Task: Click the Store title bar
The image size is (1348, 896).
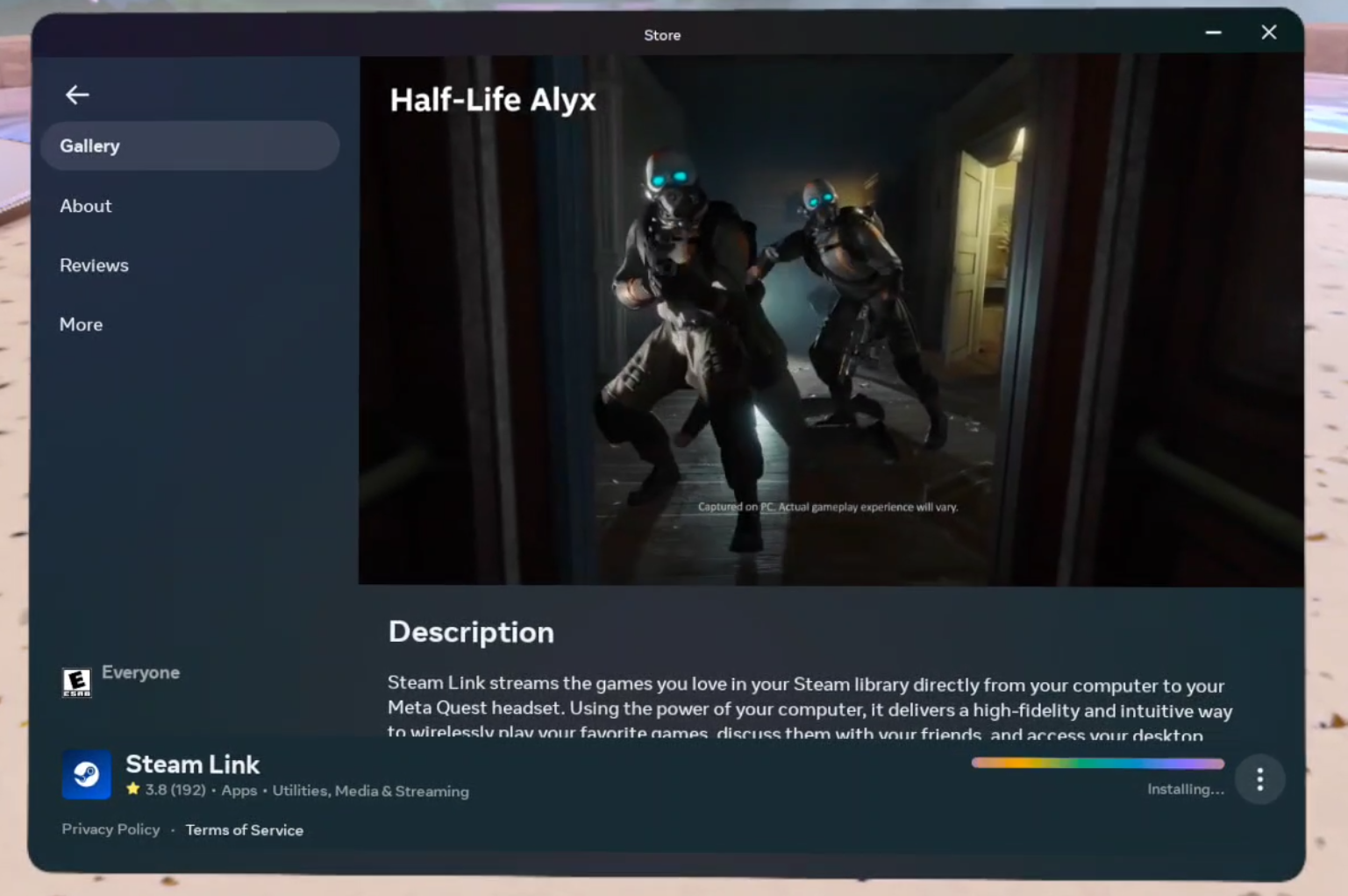Action: pos(662,35)
